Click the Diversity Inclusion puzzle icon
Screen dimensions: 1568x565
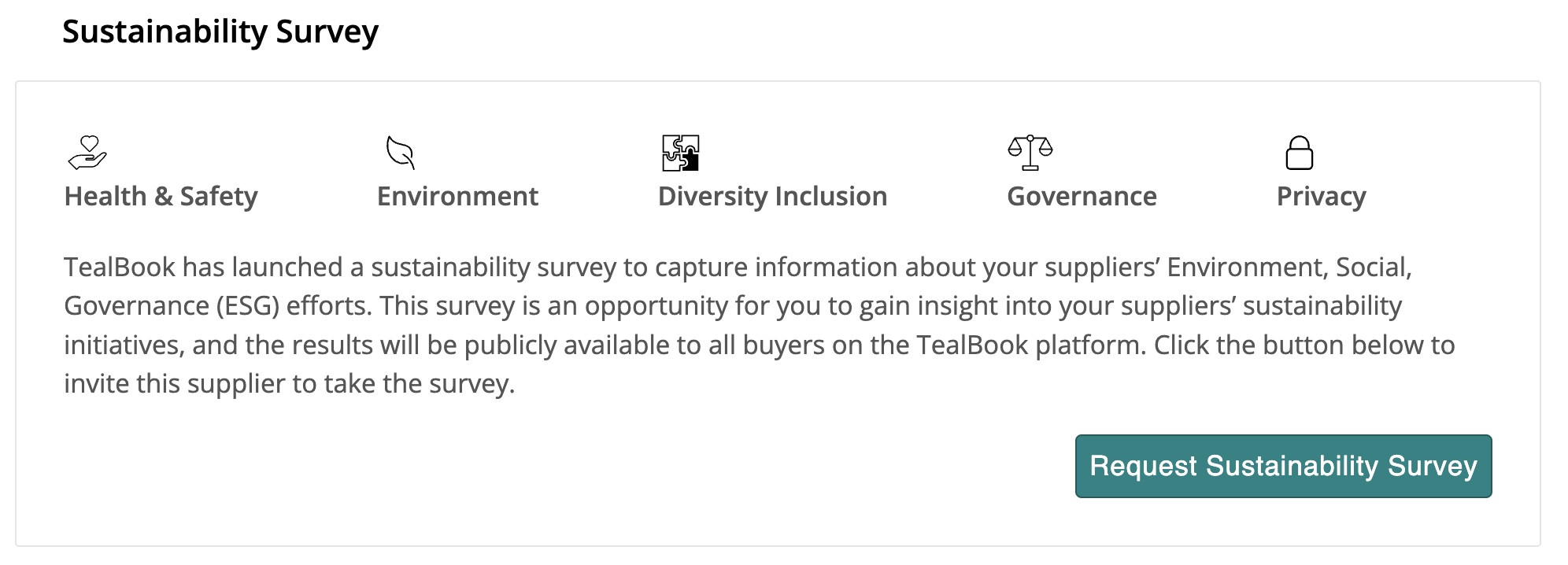pyautogui.click(x=680, y=153)
